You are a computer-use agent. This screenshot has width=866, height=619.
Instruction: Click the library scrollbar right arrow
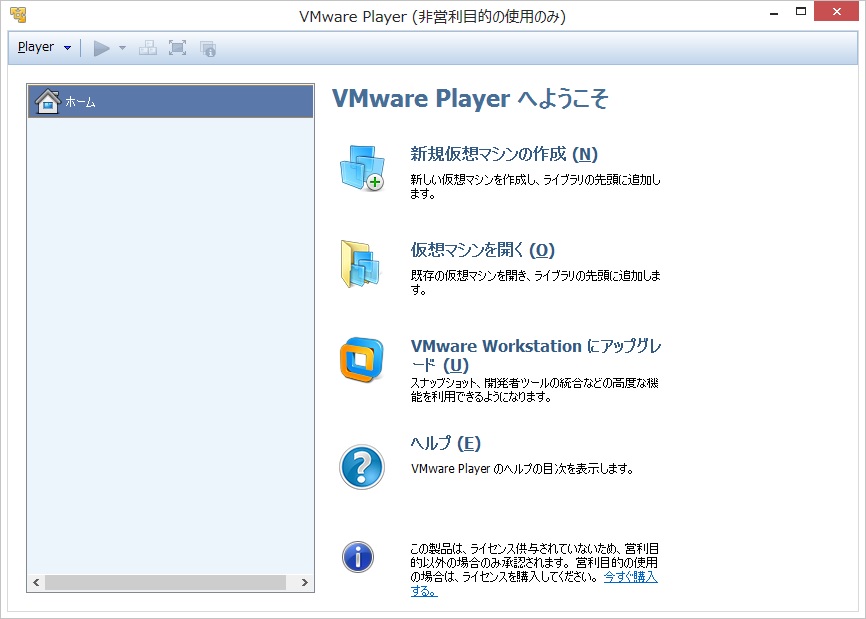pyautogui.click(x=304, y=583)
